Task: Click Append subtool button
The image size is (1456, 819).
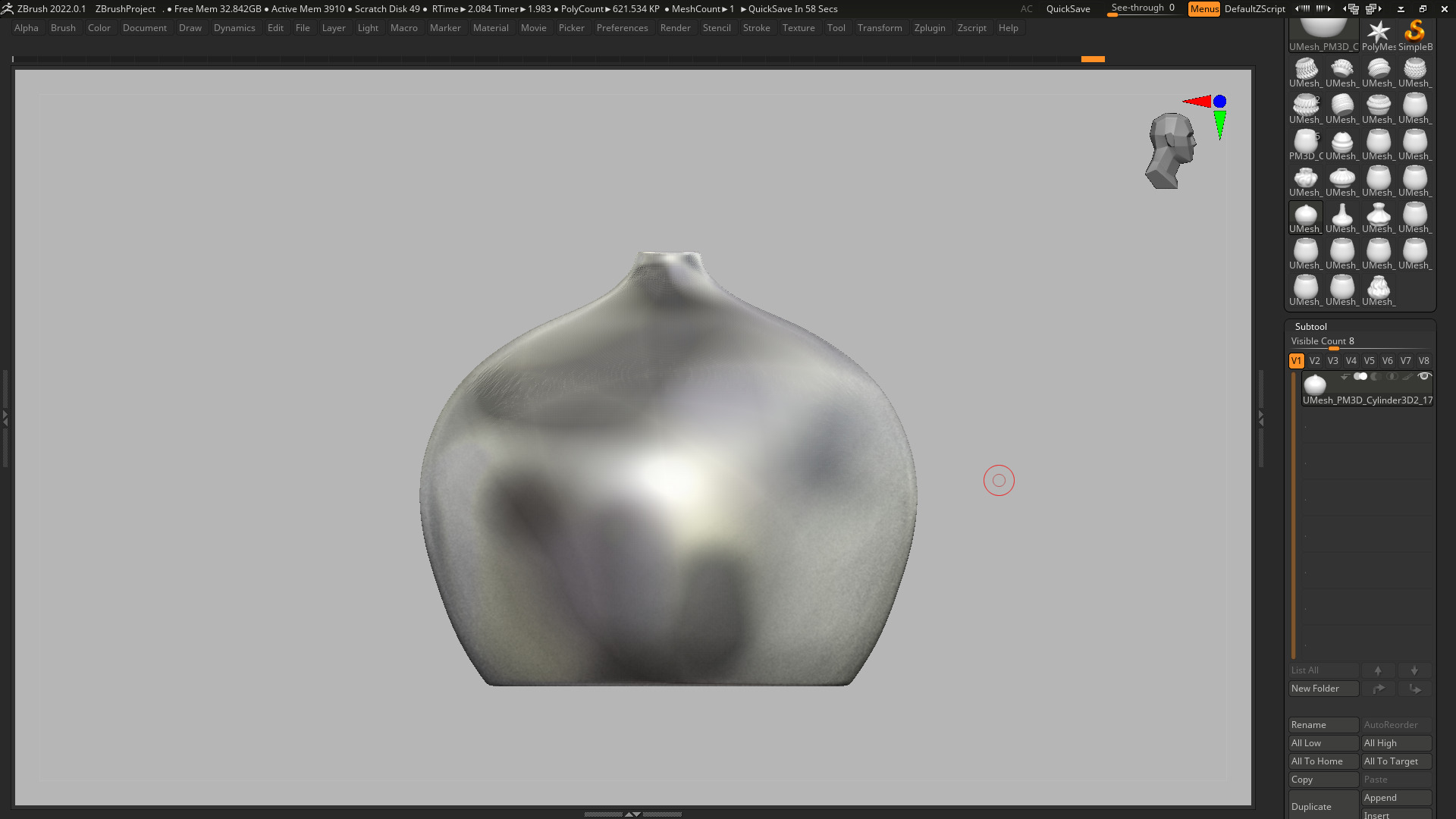Action: [x=1396, y=798]
